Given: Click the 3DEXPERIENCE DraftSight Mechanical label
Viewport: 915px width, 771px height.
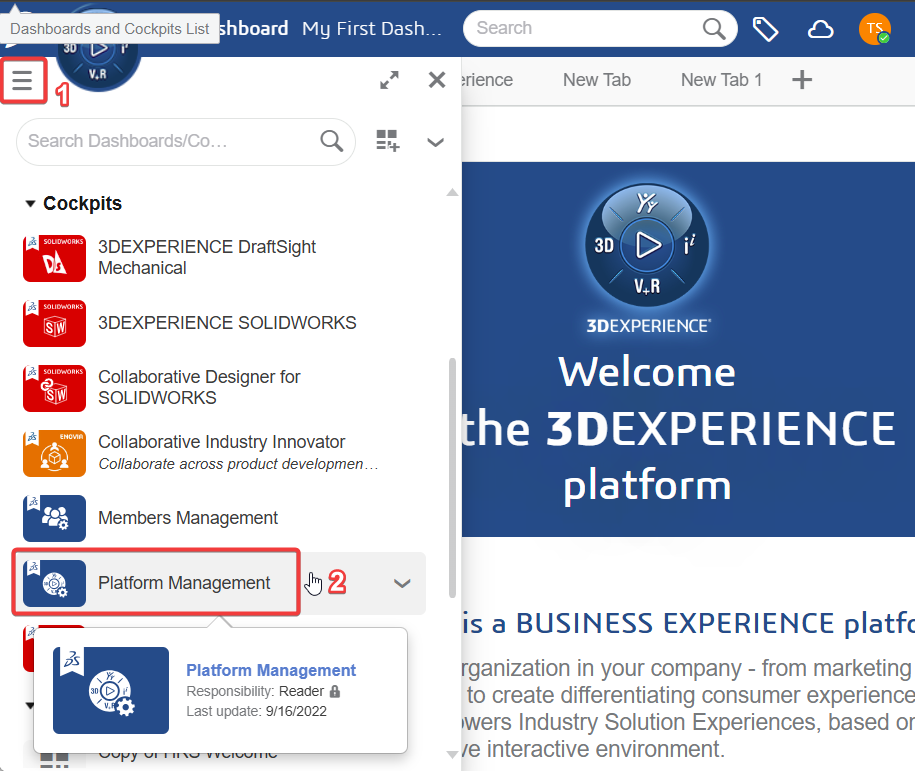Looking at the screenshot, I should (207, 257).
